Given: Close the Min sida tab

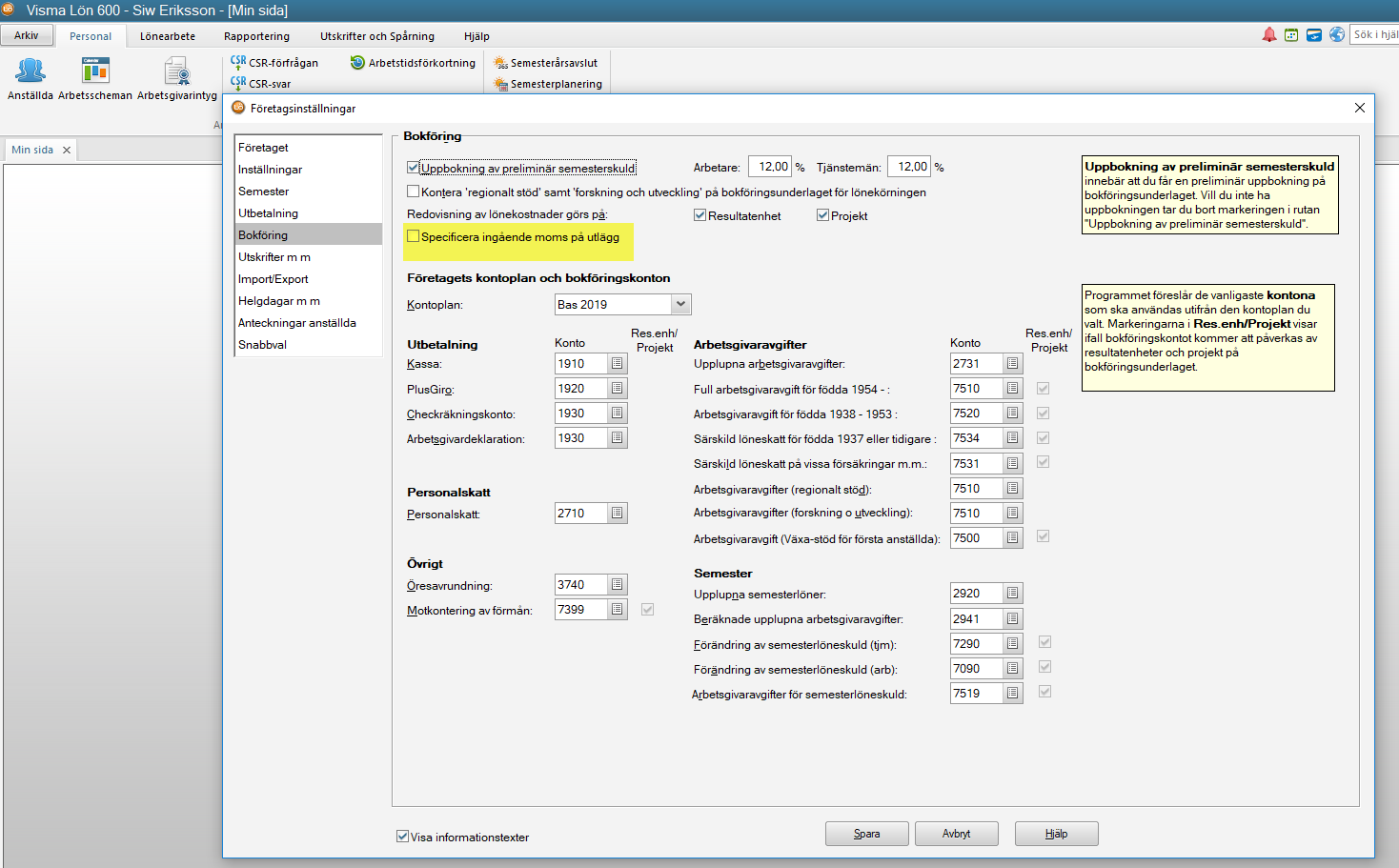Looking at the screenshot, I should [67, 150].
